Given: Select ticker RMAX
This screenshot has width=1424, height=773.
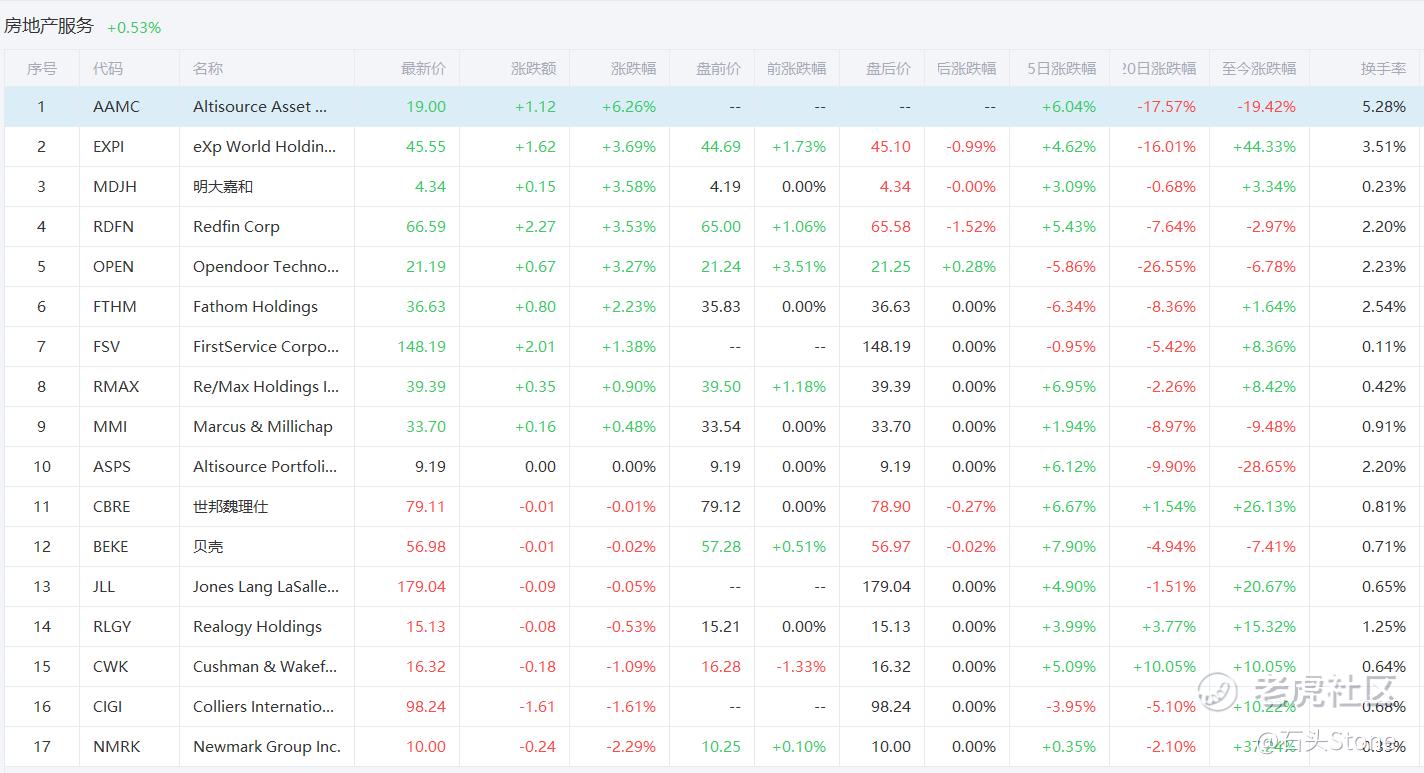Looking at the screenshot, I should tap(116, 387).
